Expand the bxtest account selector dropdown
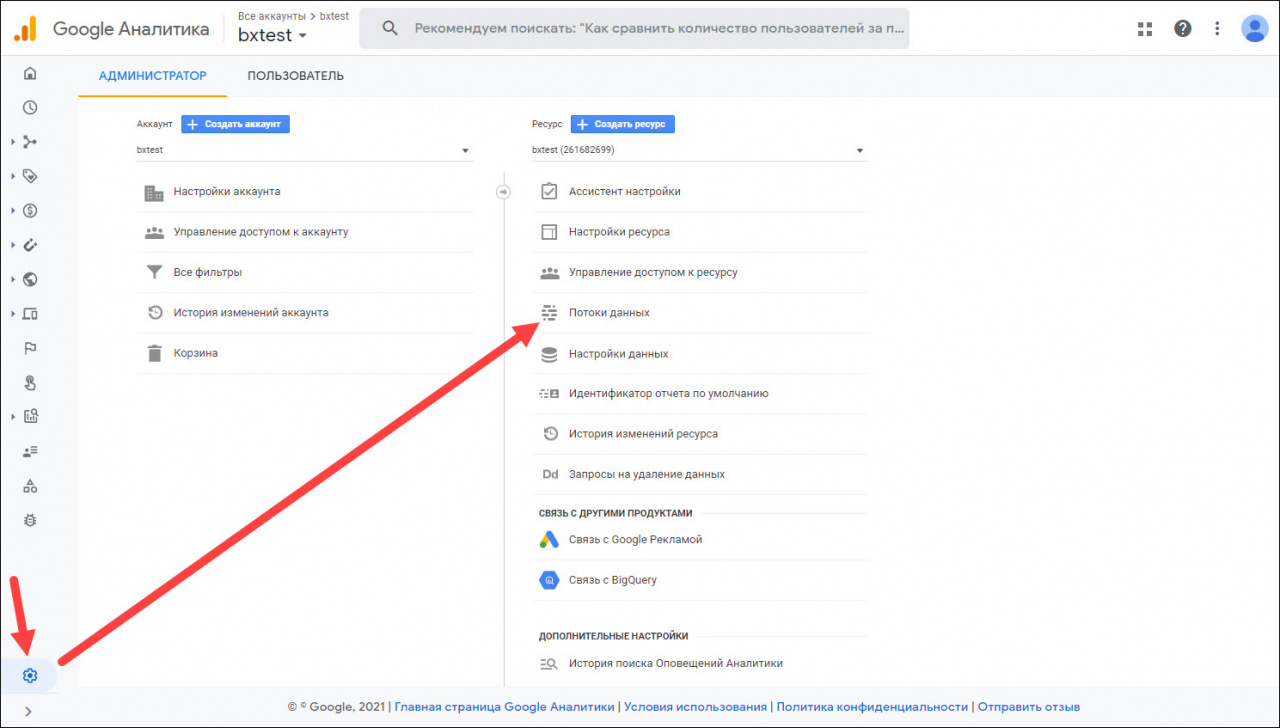The height and width of the screenshot is (728, 1280). [x=304, y=150]
